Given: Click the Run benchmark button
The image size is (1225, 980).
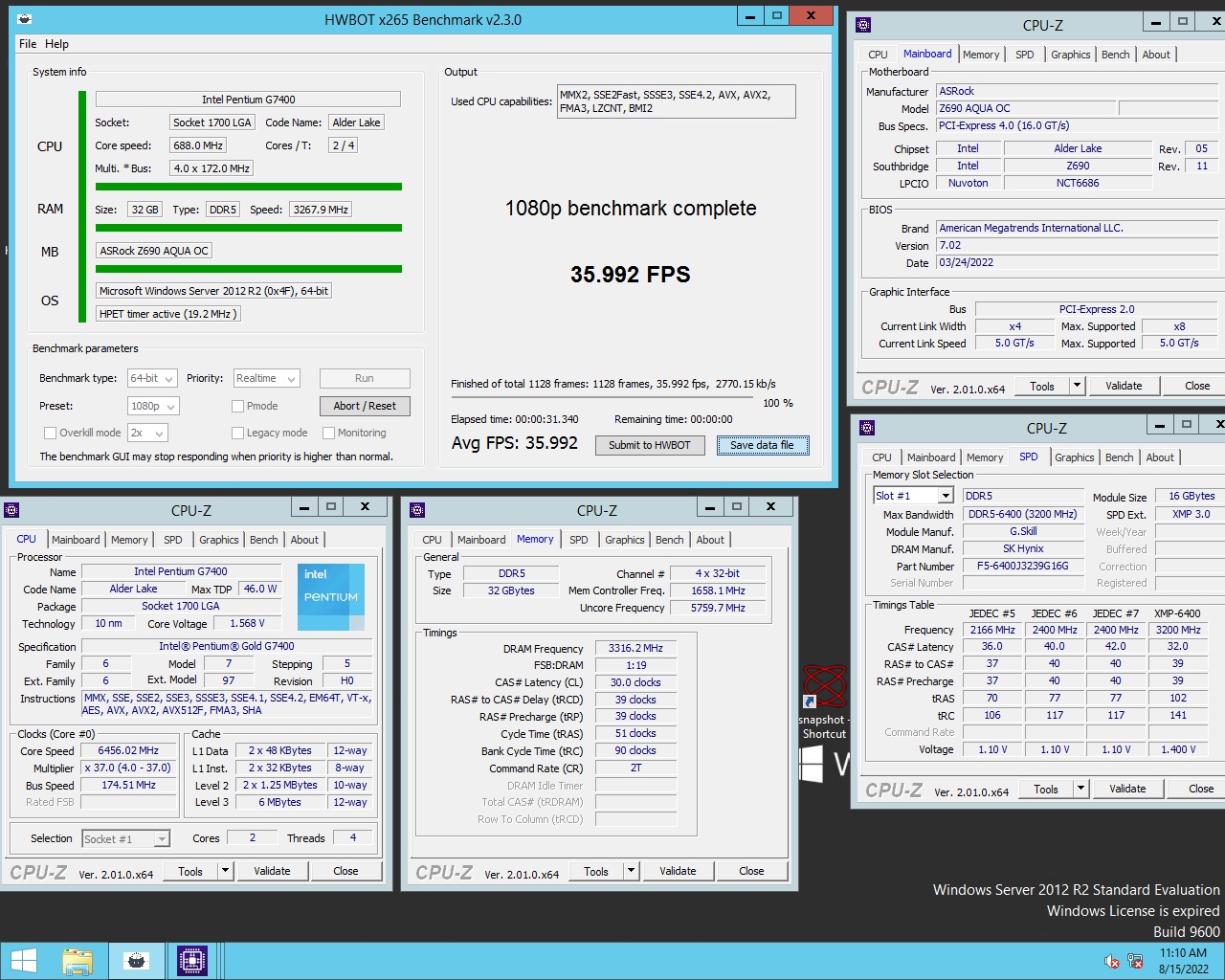Looking at the screenshot, I should [365, 378].
